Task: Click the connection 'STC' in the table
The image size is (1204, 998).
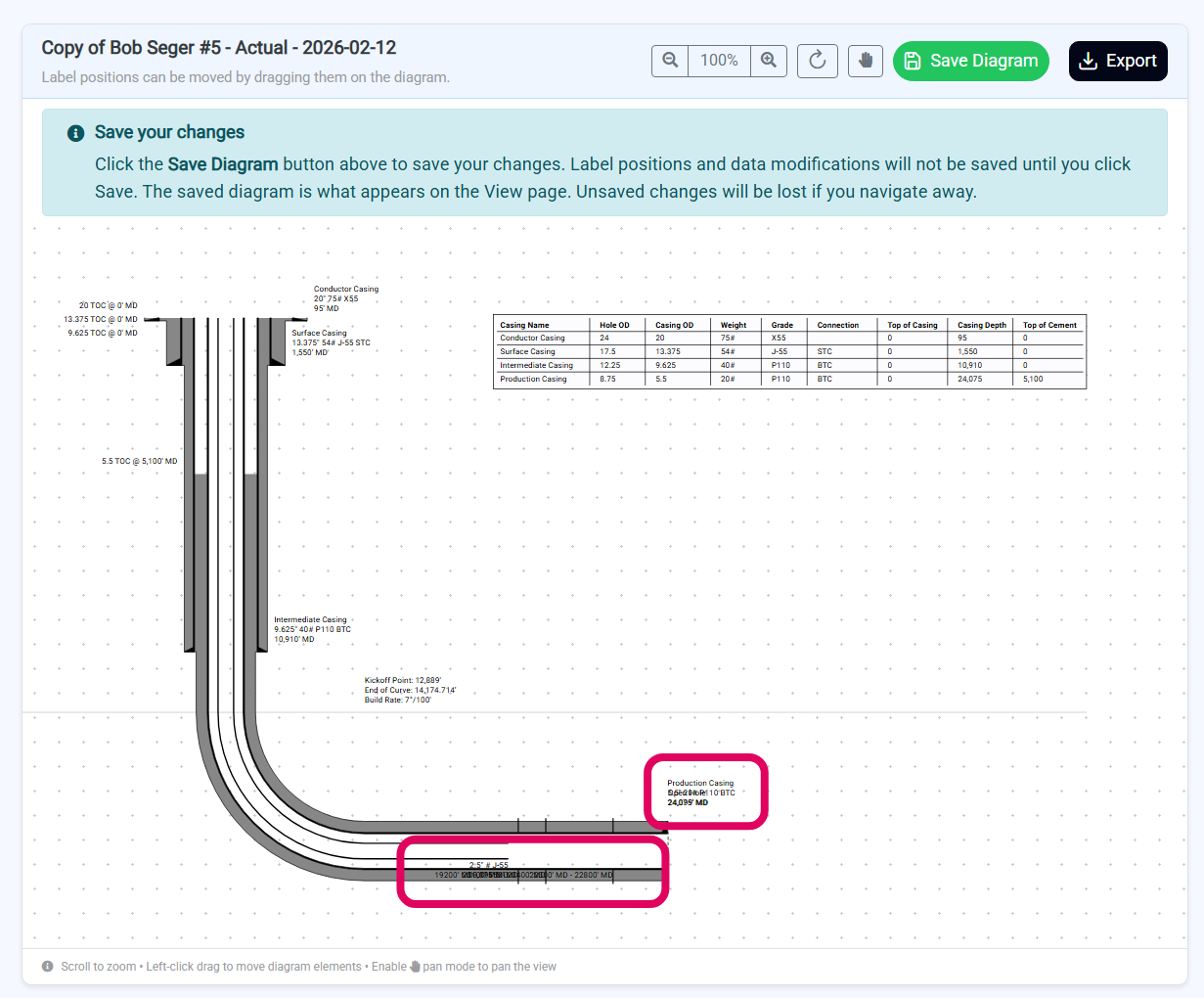Action: click(x=825, y=351)
